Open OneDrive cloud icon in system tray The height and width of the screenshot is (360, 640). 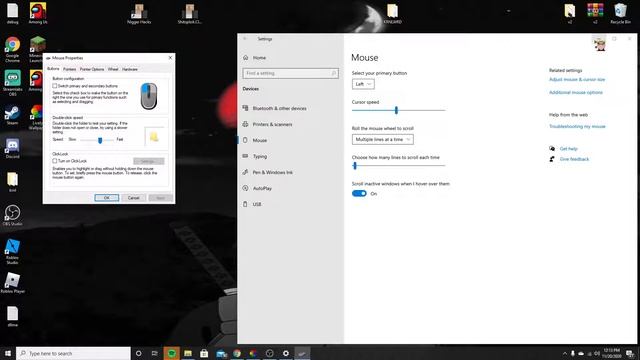click(x=581, y=353)
